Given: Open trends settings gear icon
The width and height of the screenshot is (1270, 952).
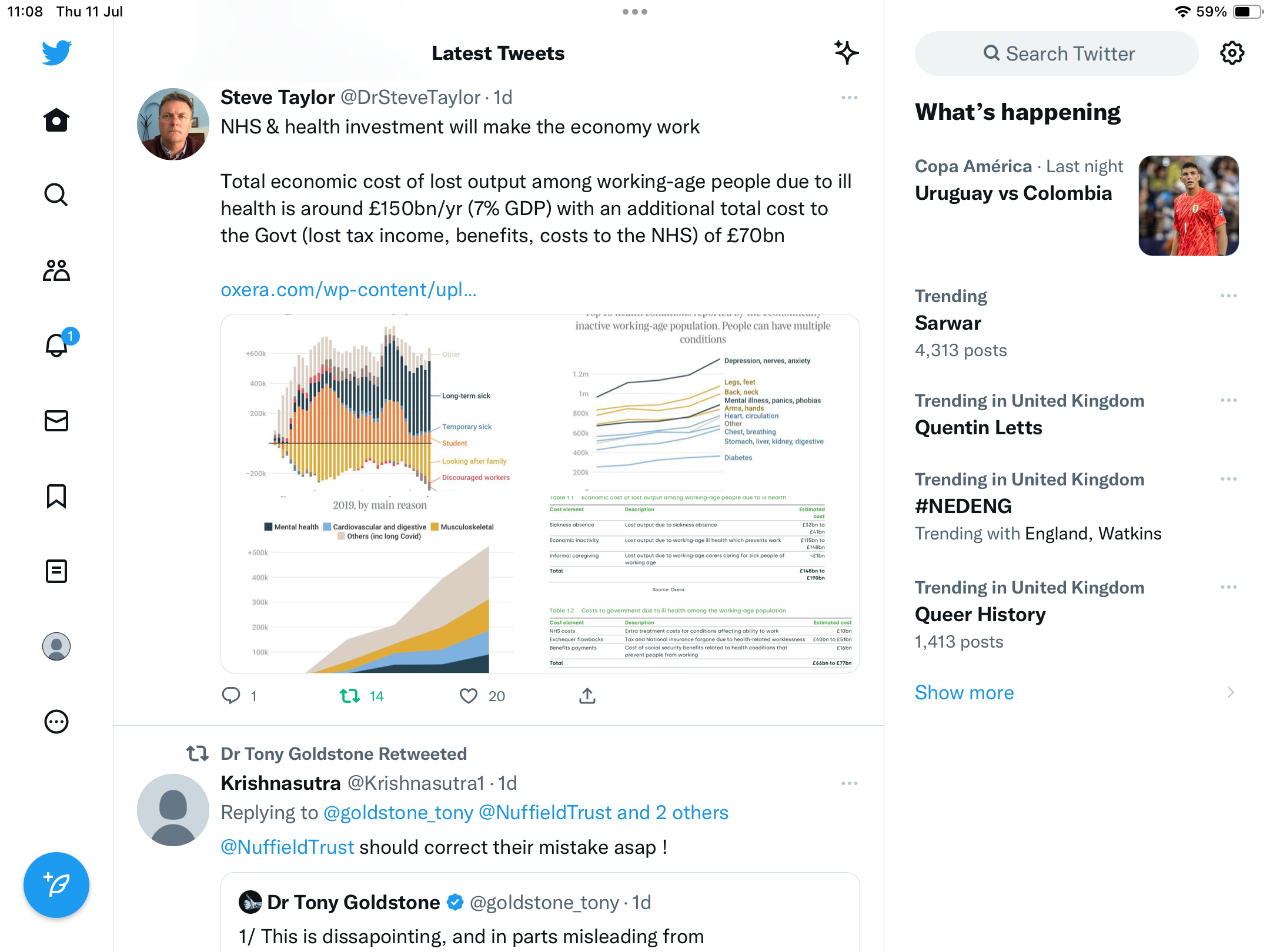Looking at the screenshot, I should coord(1232,53).
